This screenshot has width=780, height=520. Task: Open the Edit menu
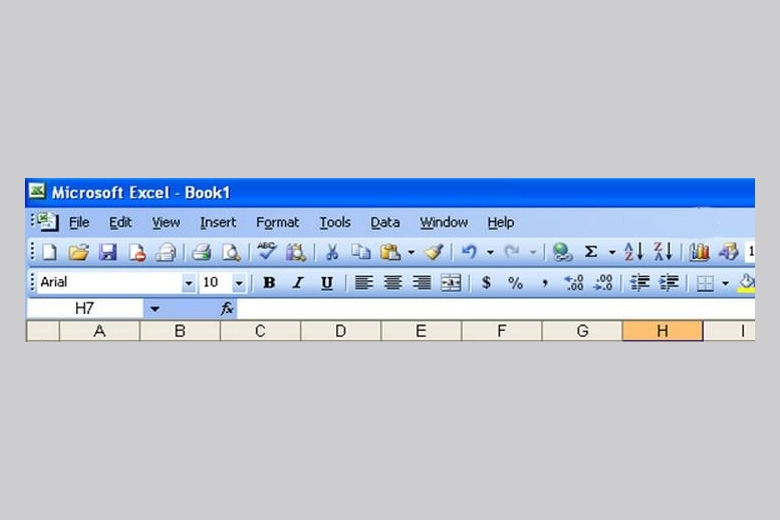(120, 222)
